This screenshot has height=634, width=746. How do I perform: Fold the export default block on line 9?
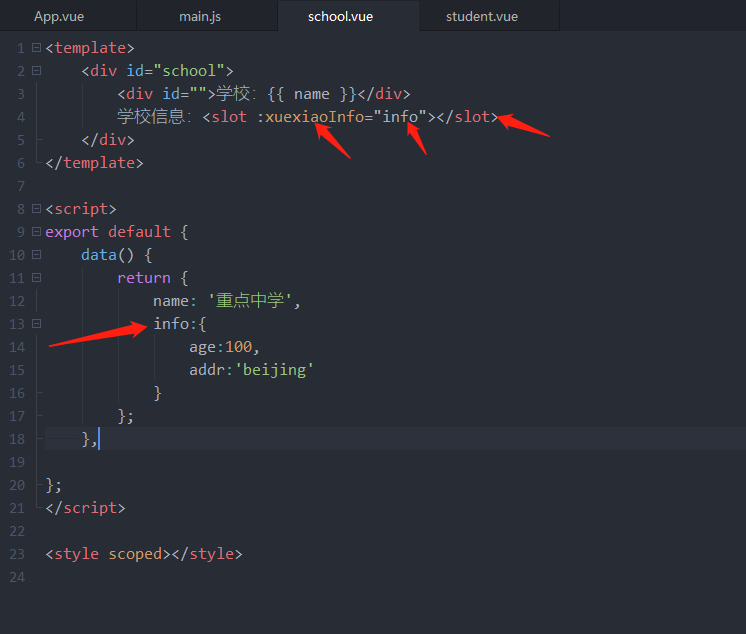36,232
